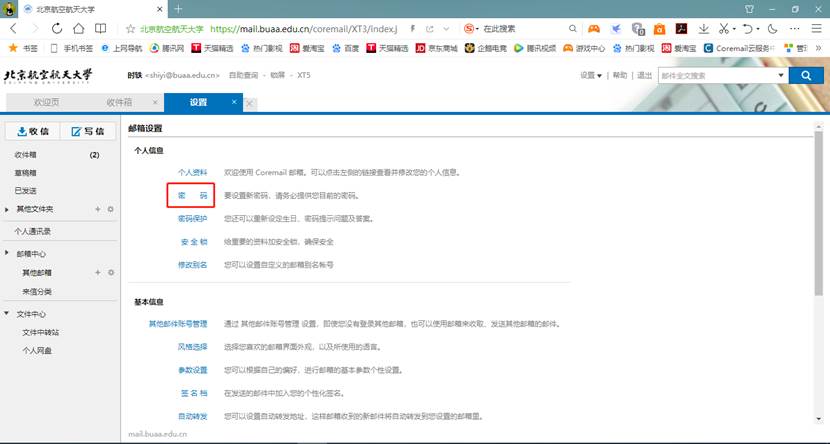Open the 个人资料 profile link
Viewport: 830px width, 444px height.
[x=192, y=172]
